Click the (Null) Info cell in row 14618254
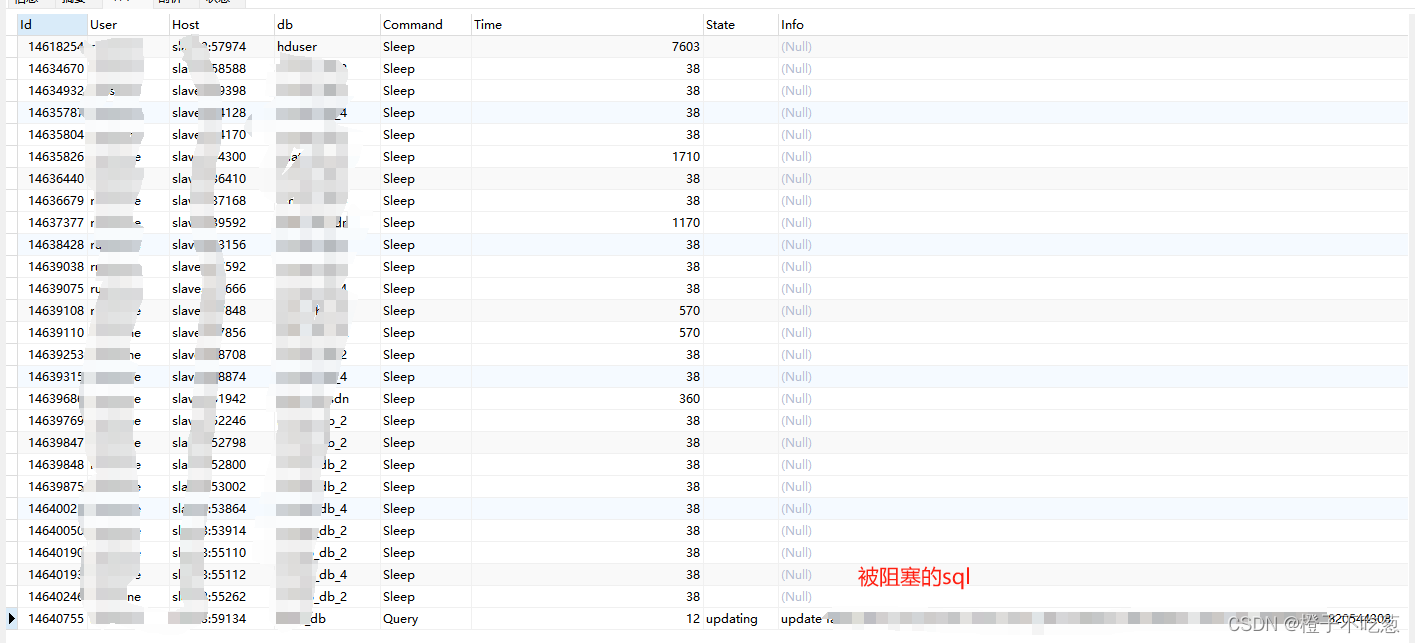Image resolution: width=1415 pixels, height=643 pixels. pyautogui.click(x=796, y=47)
